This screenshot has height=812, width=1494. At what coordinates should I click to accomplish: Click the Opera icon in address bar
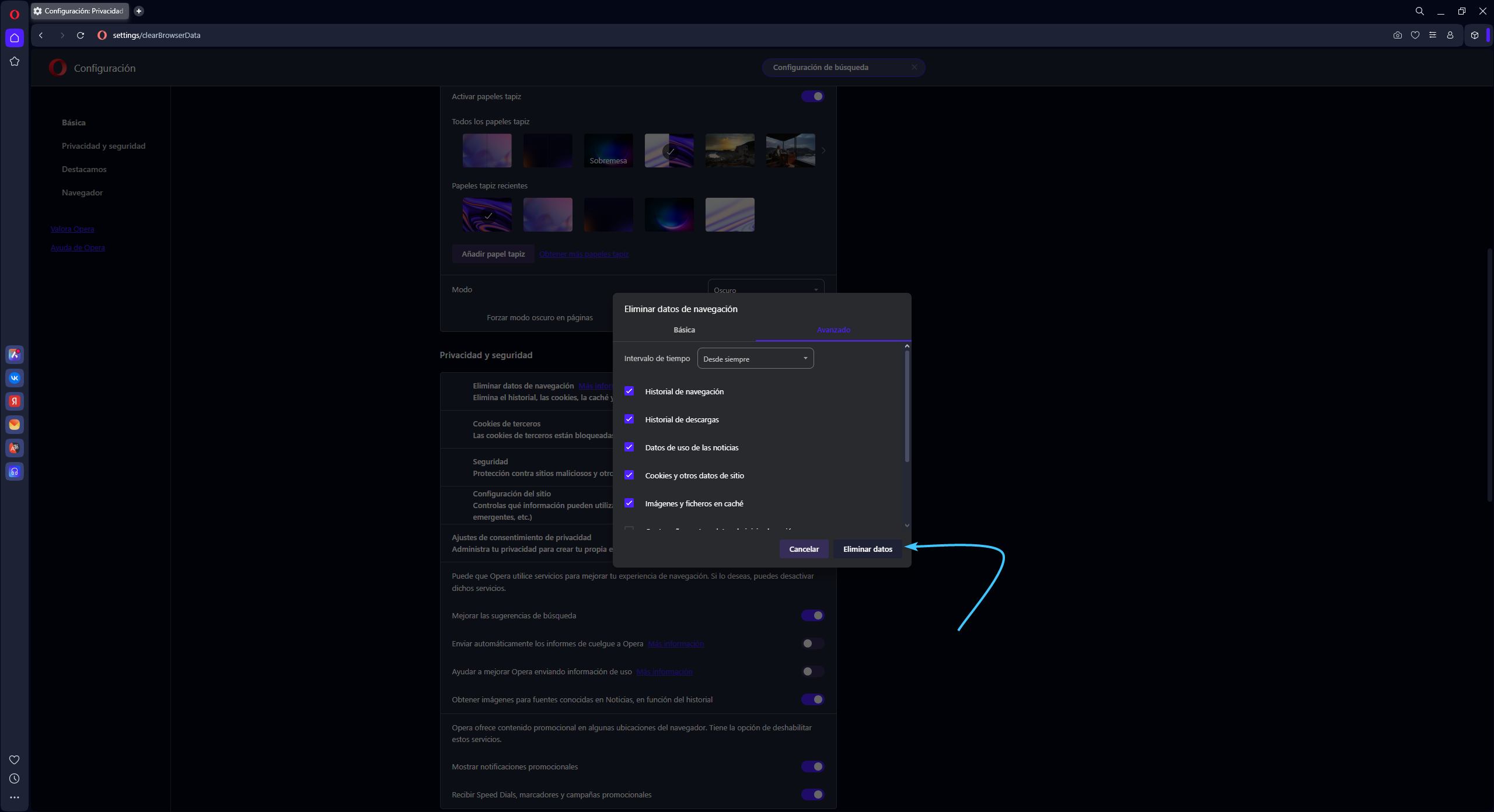[102, 35]
